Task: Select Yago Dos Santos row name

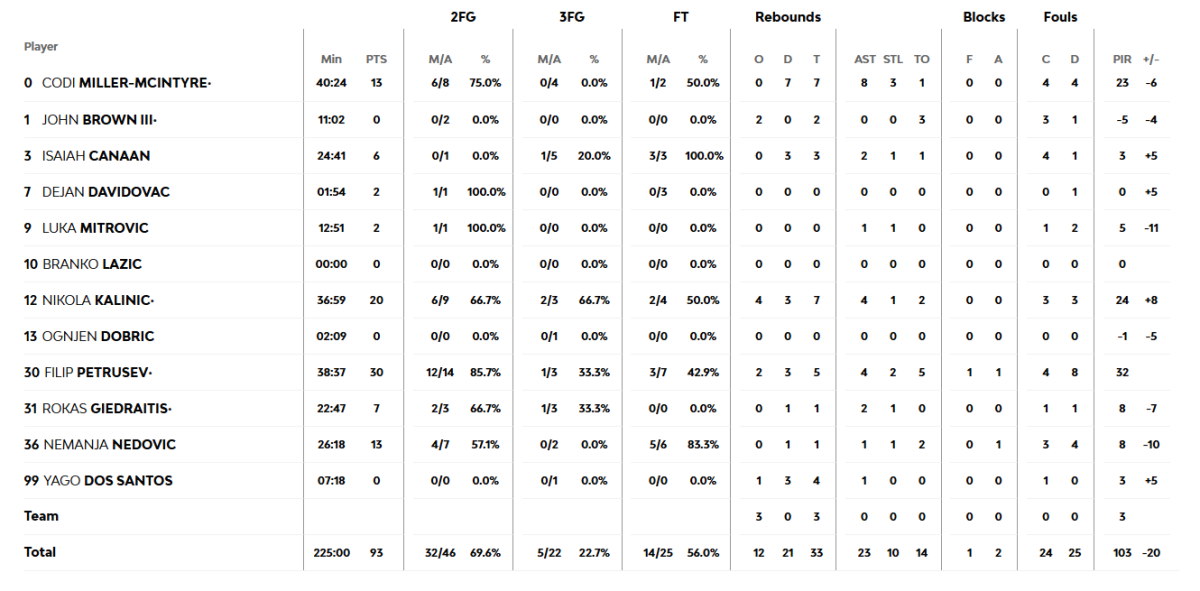Action: (107, 480)
